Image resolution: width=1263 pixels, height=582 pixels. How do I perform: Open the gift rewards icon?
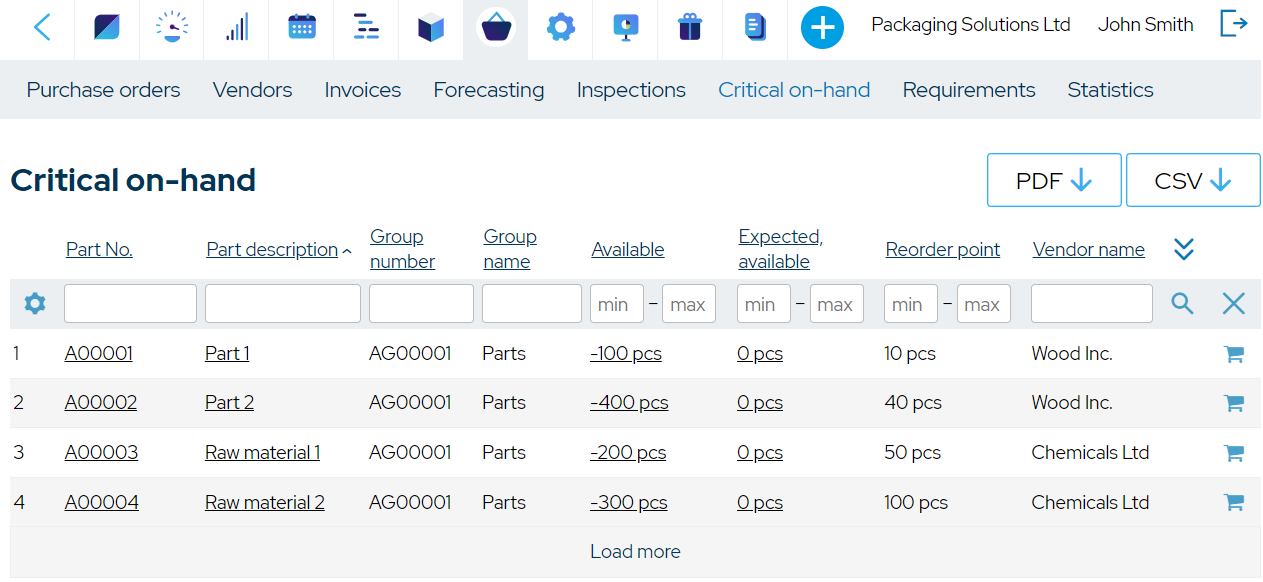coord(689,28)
